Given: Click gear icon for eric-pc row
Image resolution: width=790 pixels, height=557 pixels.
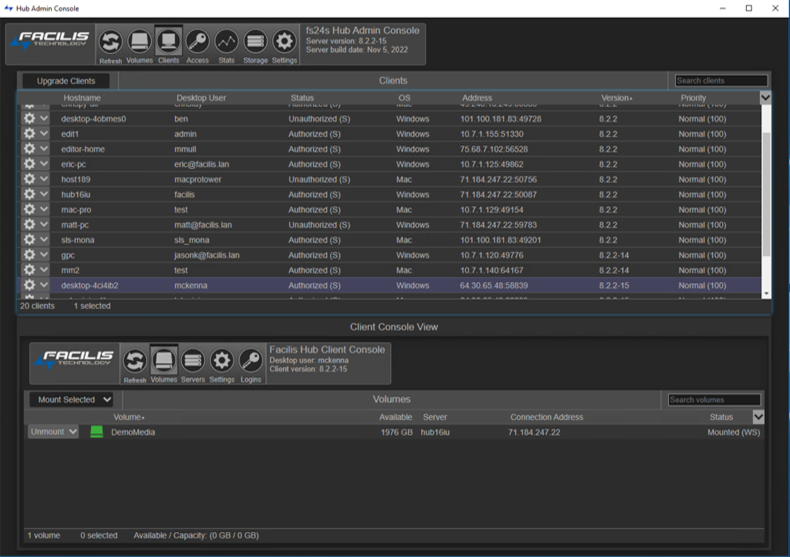Looking at the screenshot, I should tap(29, 164).
